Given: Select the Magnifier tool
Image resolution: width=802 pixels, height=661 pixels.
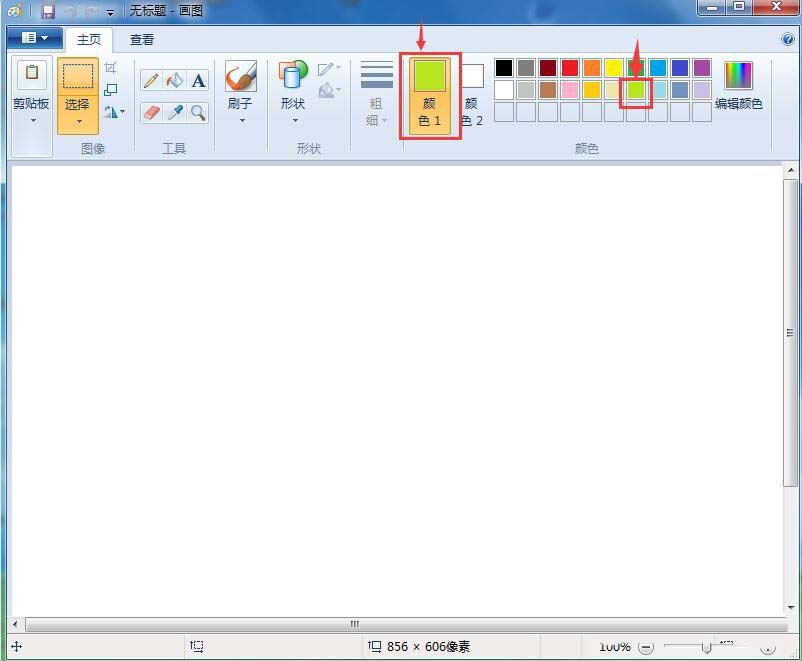Looking at the screenshot, I should click(198, 113).
